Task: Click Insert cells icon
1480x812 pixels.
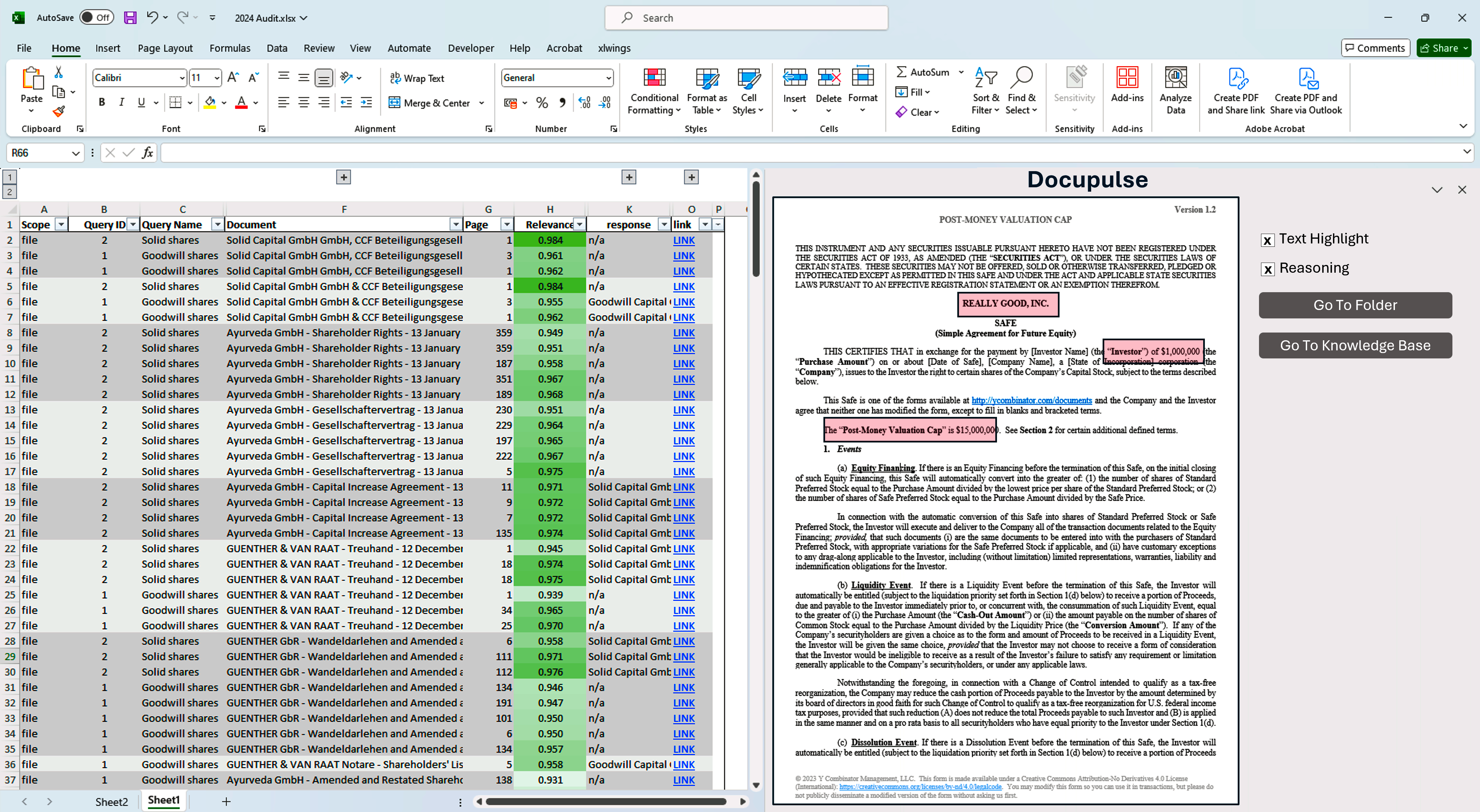Action: tap(794, 78)
